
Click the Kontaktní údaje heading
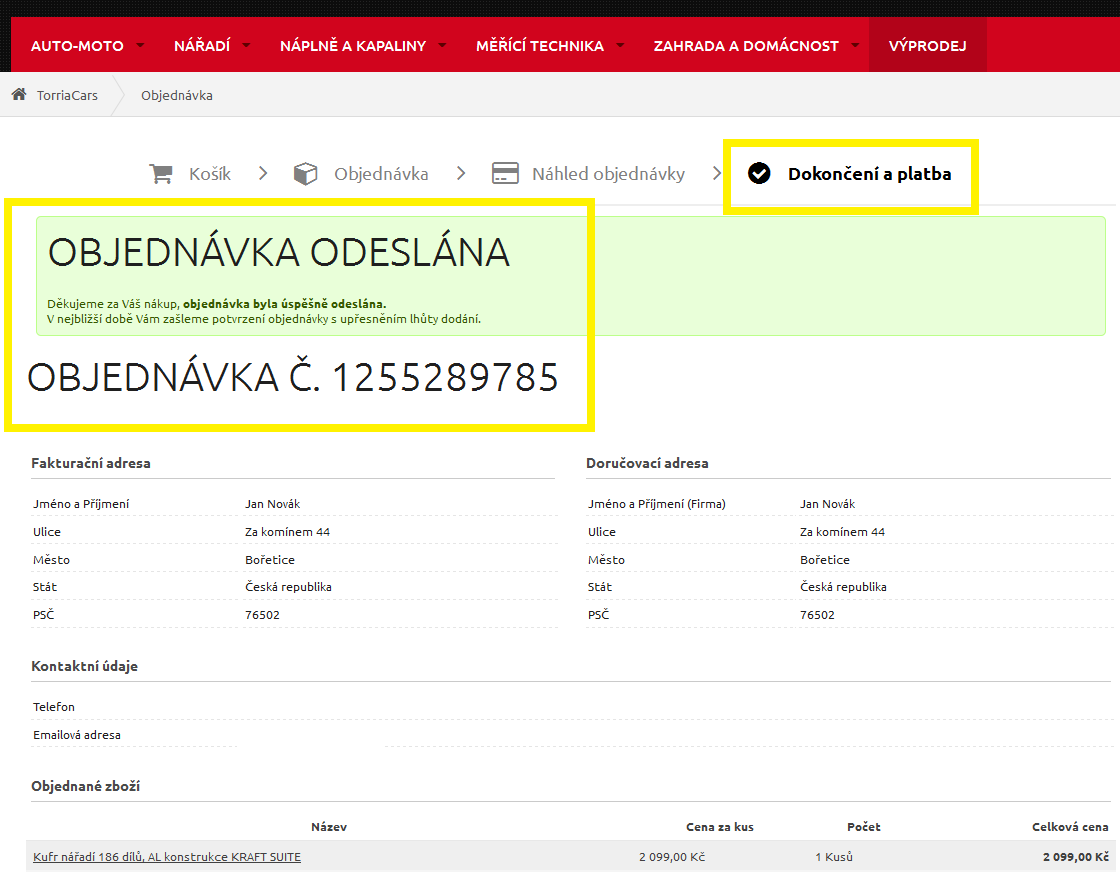84,666
